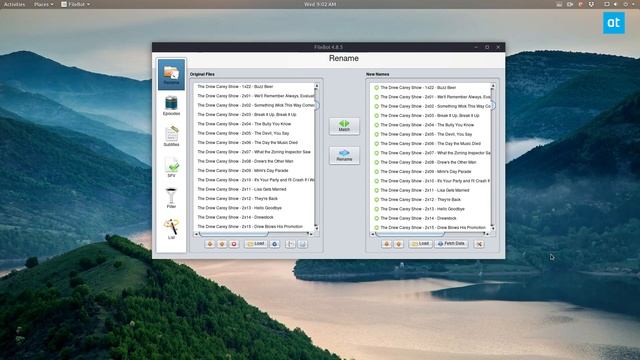Open the Filter panel in the sidebar
The height and width of the screenshot is (360, 640).
[x=171, y=198]
